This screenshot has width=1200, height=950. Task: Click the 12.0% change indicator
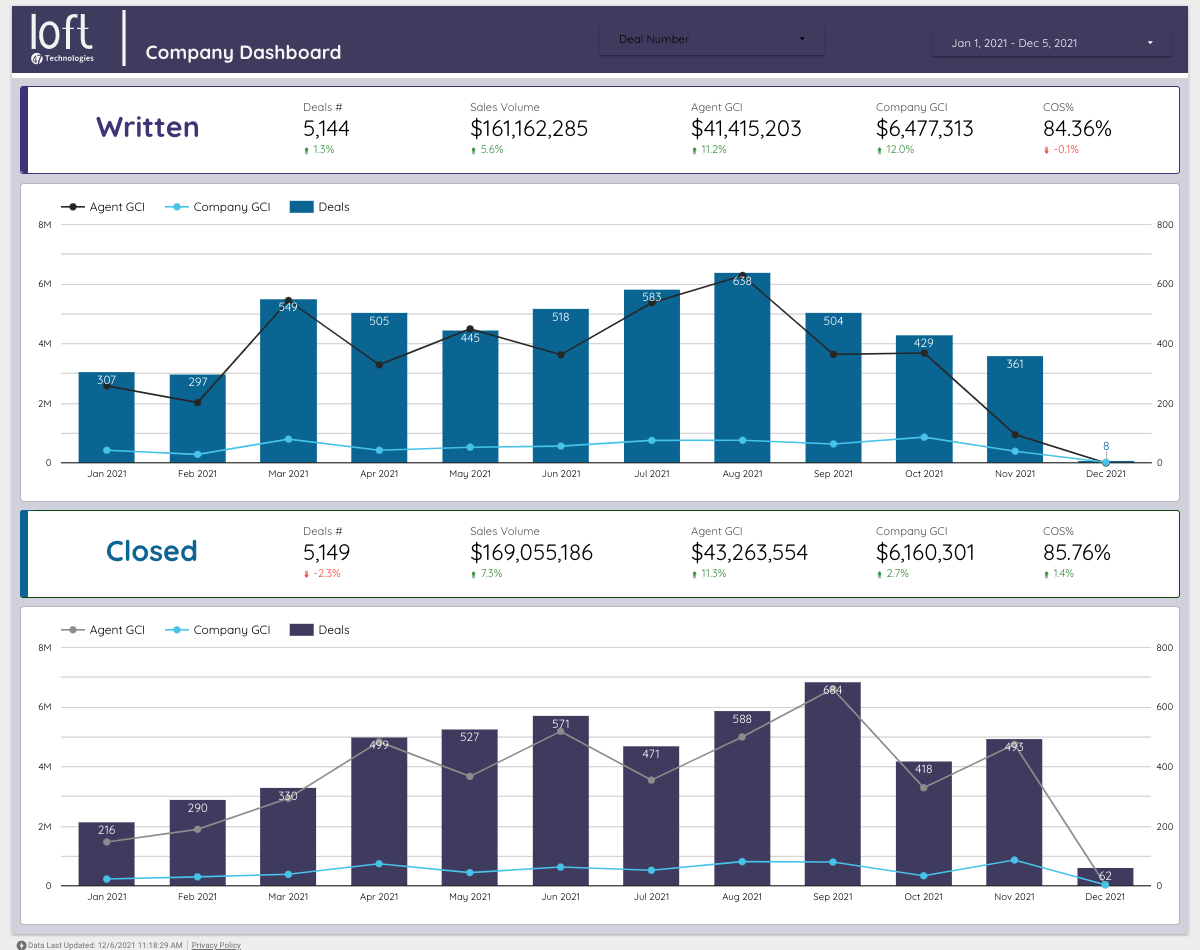pos(895,150)
